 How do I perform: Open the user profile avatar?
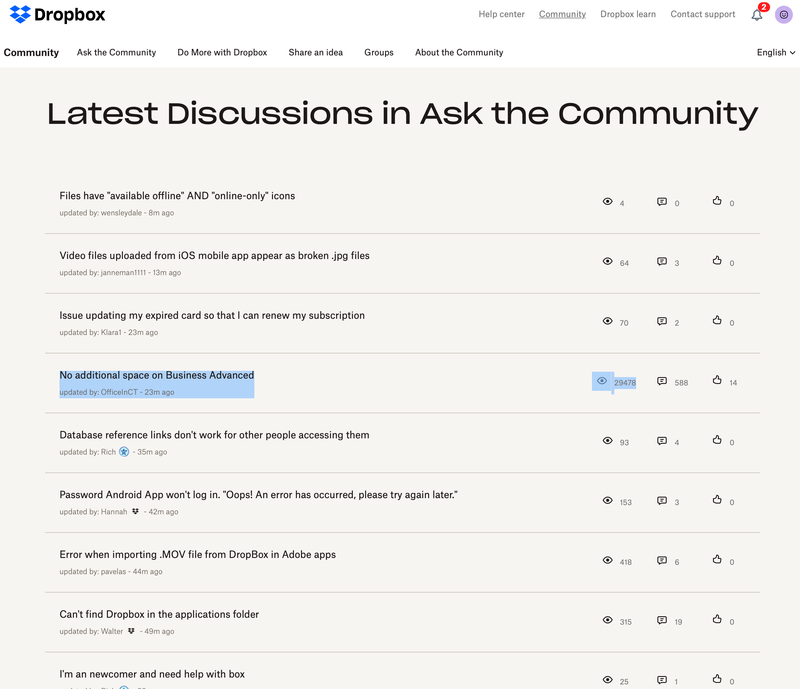[x=784, y=15]
